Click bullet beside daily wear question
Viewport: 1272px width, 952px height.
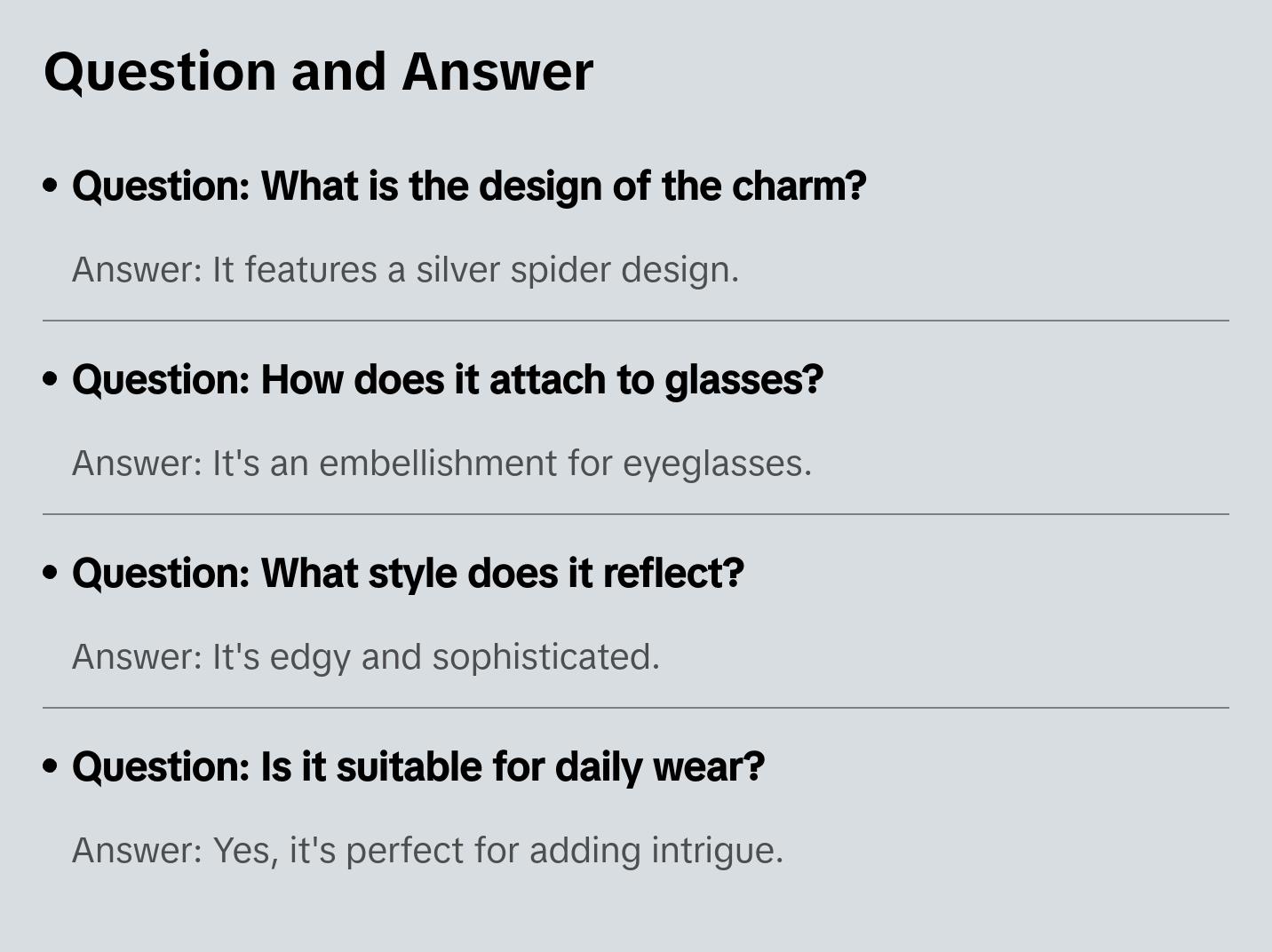(x=51, y=766)
